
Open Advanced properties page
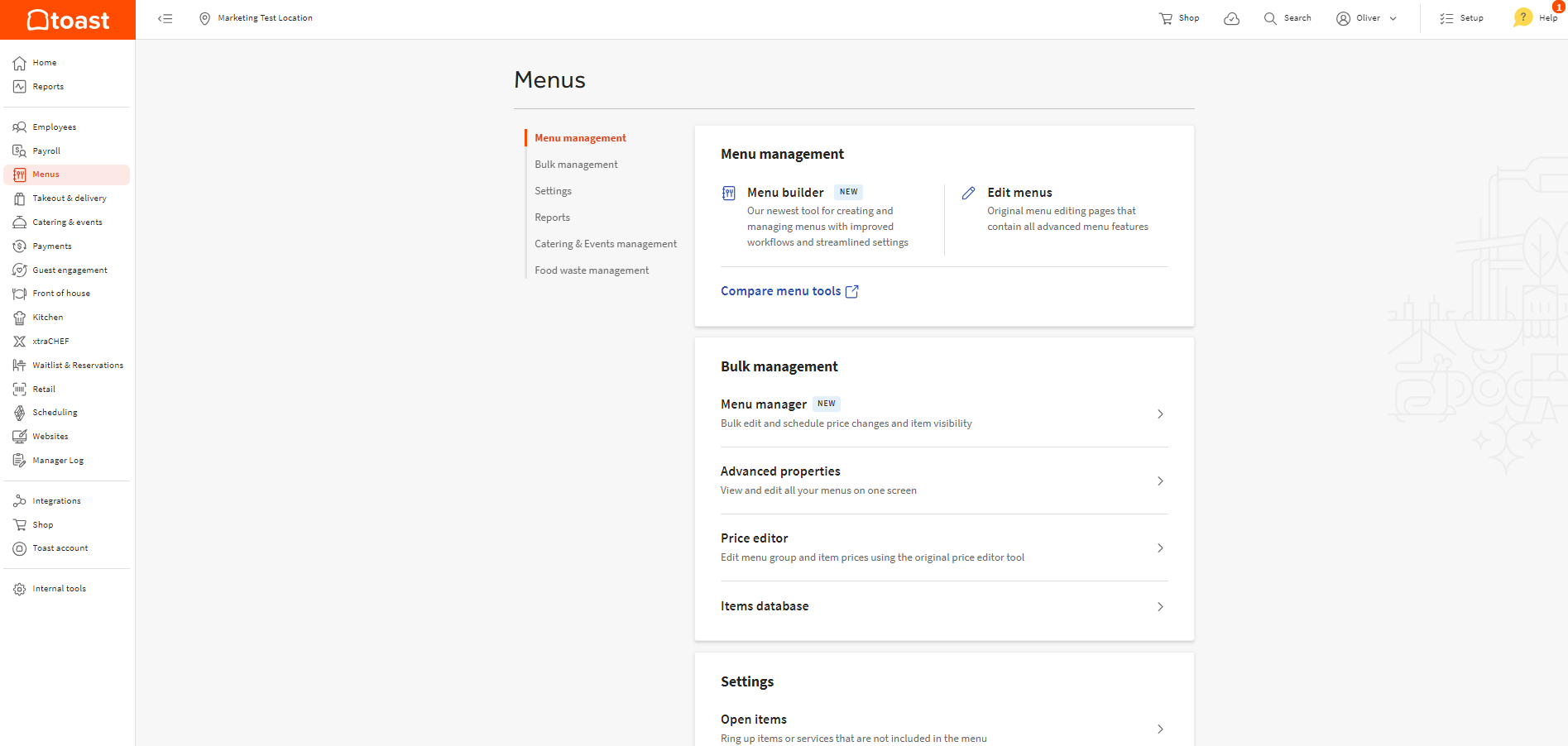tap(944, 481)
